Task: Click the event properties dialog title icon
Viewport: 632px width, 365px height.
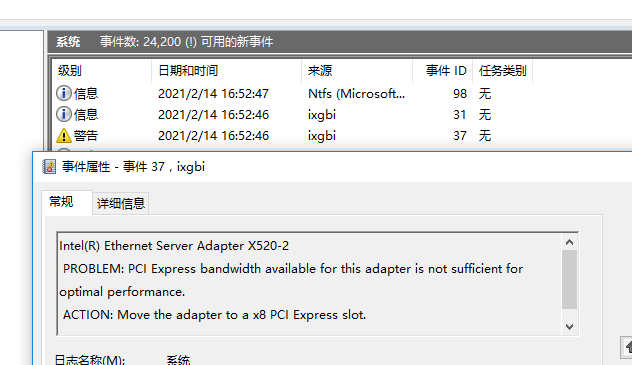Action: [x=49, y=166]
